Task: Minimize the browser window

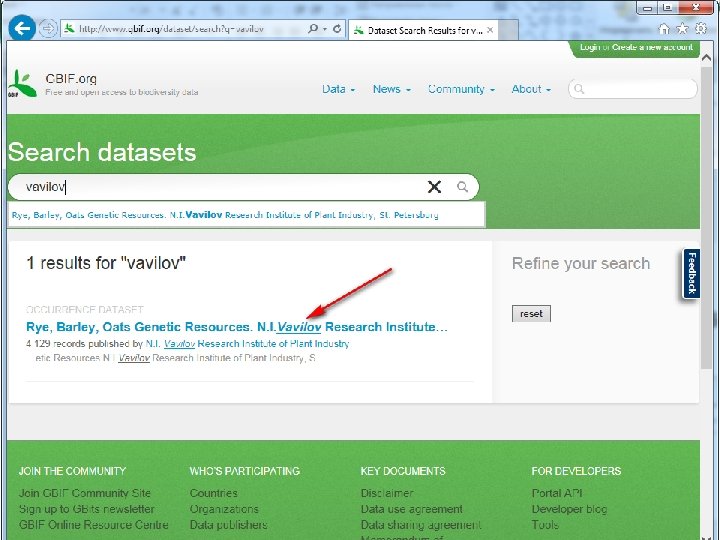Action: point(647,8)
